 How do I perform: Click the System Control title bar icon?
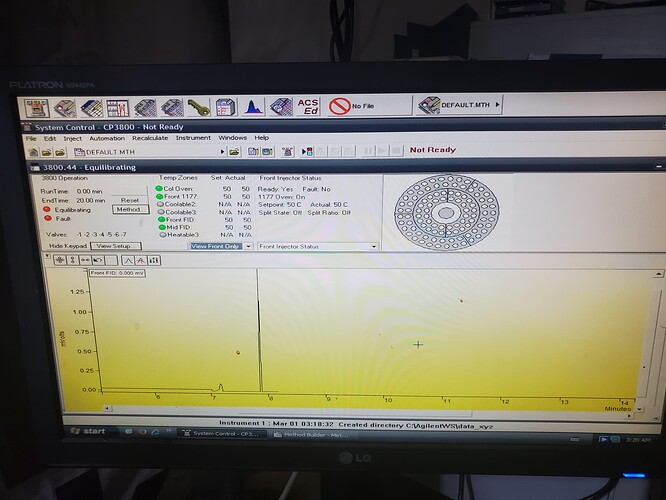pyautogui.click(x=28, y=127)
